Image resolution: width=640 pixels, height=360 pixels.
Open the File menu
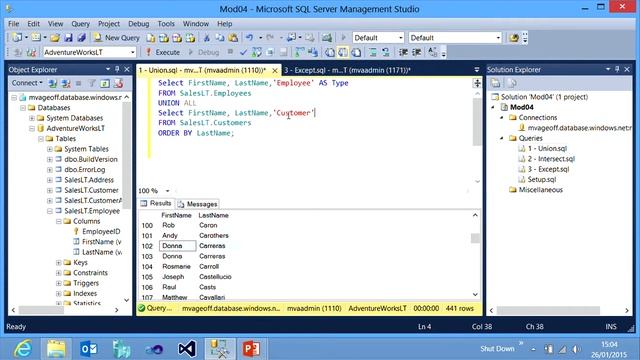tap(13, 24)
